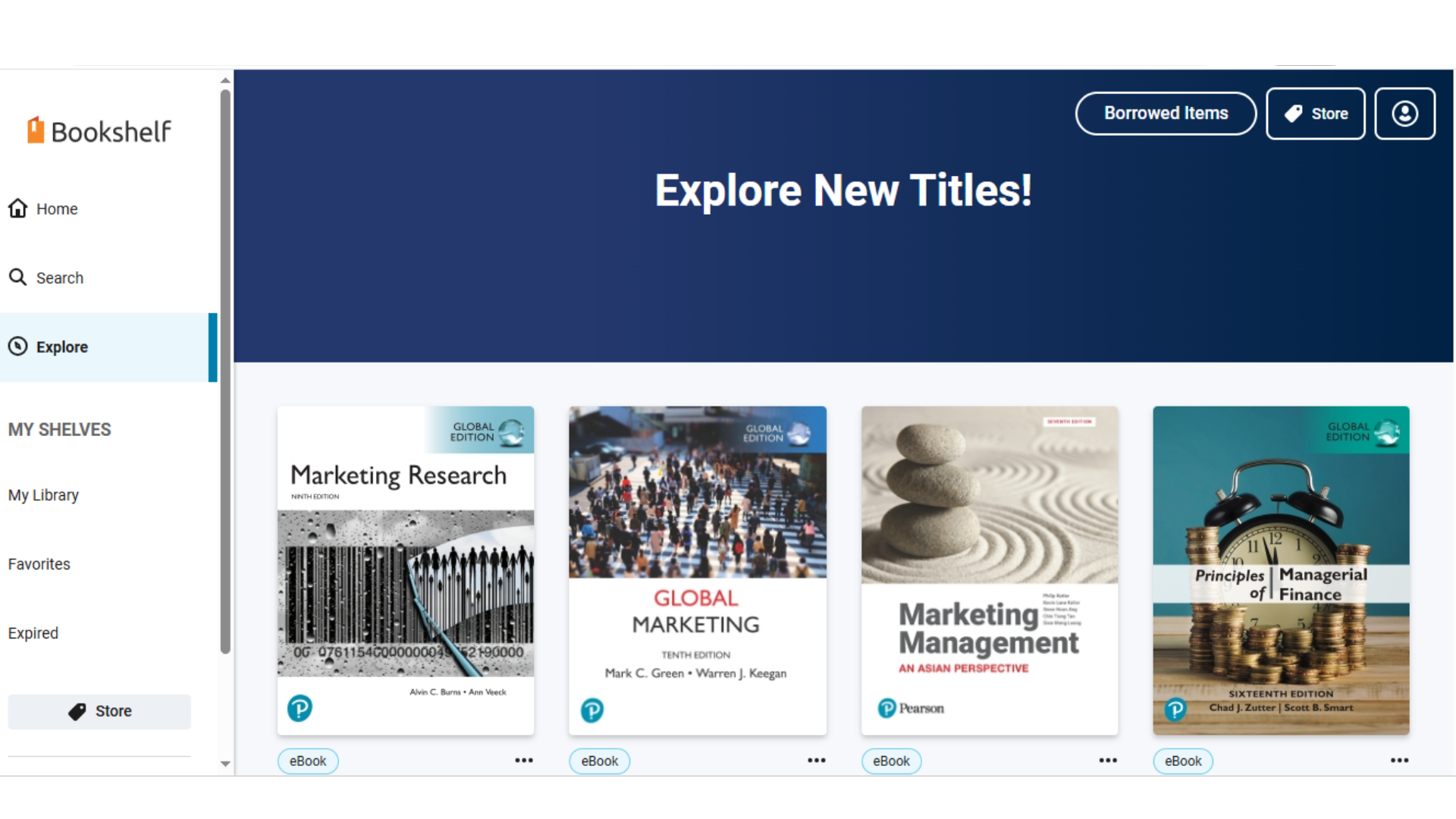Open the Marketing Management book cover
This screenshot has height=819, width=1456.
point(990,570)
